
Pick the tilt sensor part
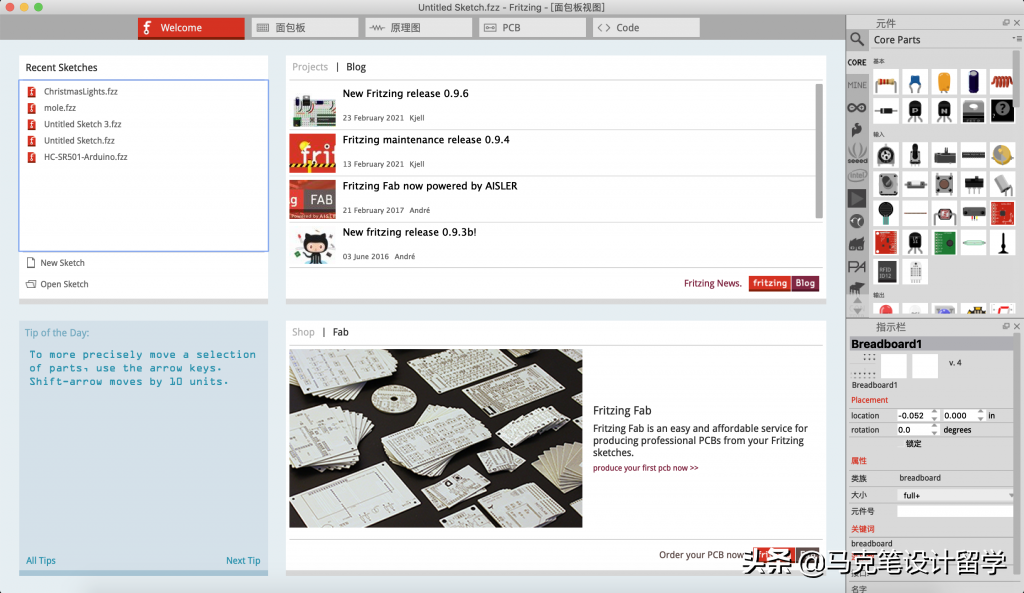[1002, 184]
